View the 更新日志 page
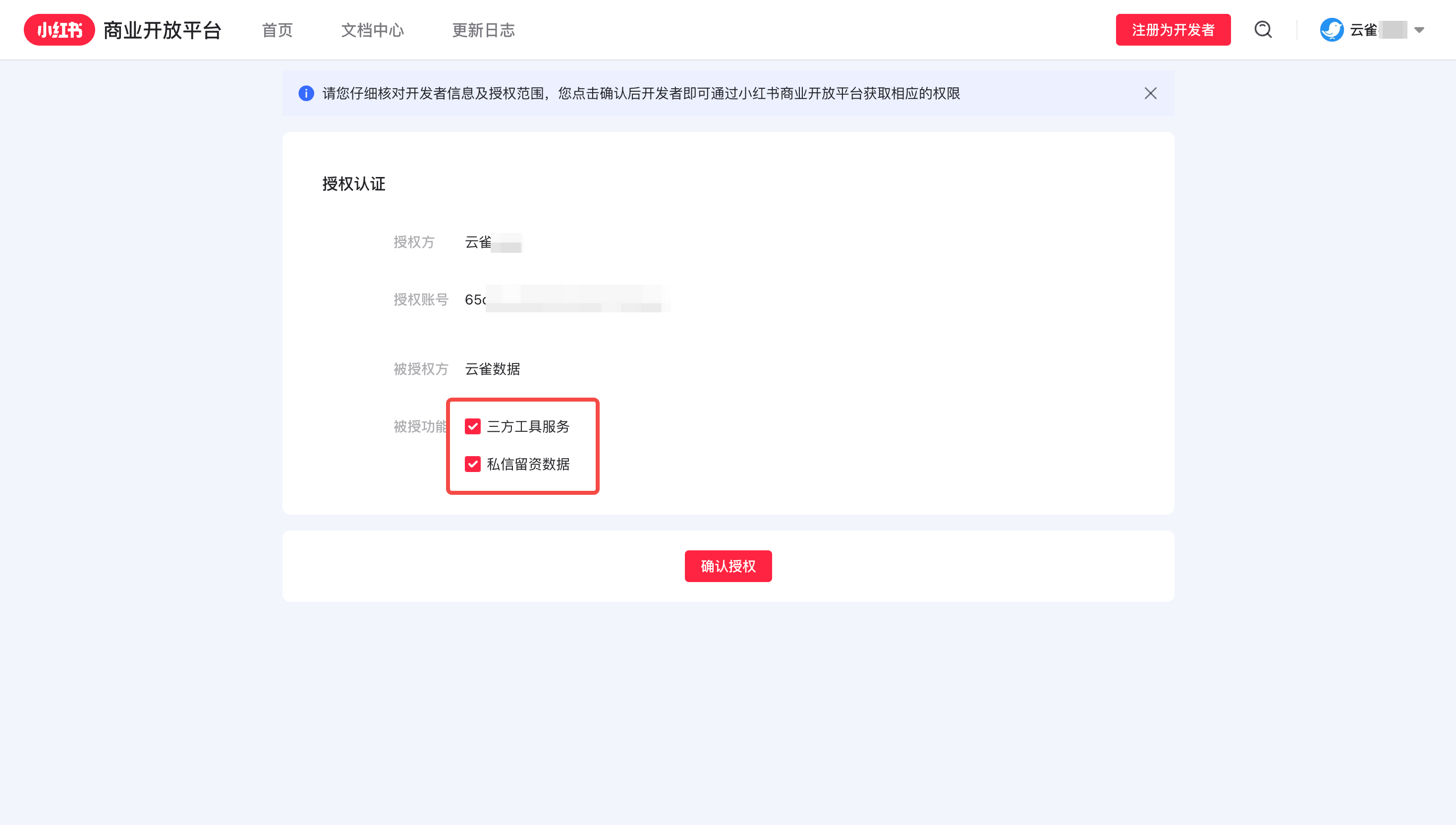Image resolution: width=1456 pixels, height=825 pixels. tap(483, 31)
